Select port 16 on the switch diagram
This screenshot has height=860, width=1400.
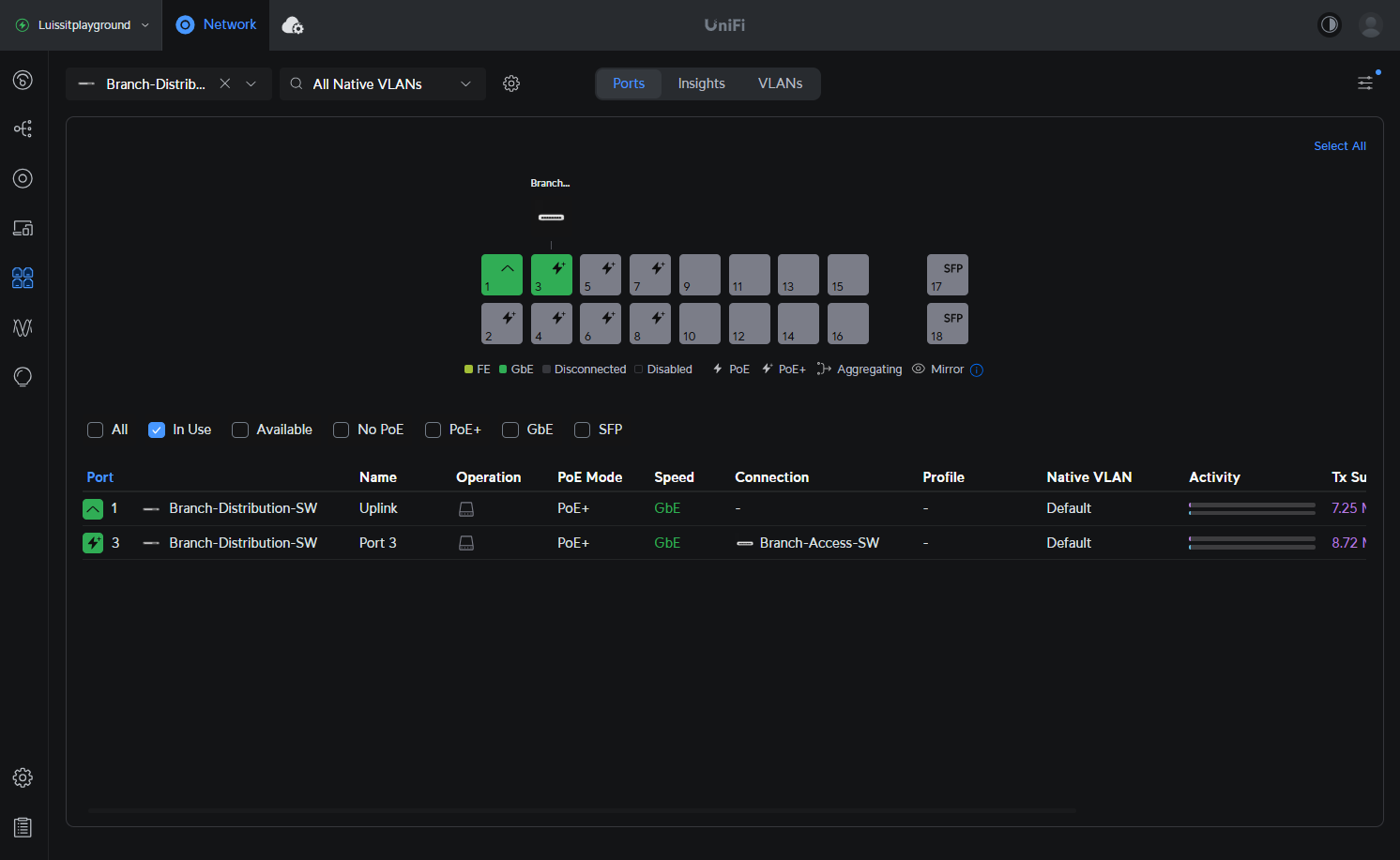click(x=848, y=324)
